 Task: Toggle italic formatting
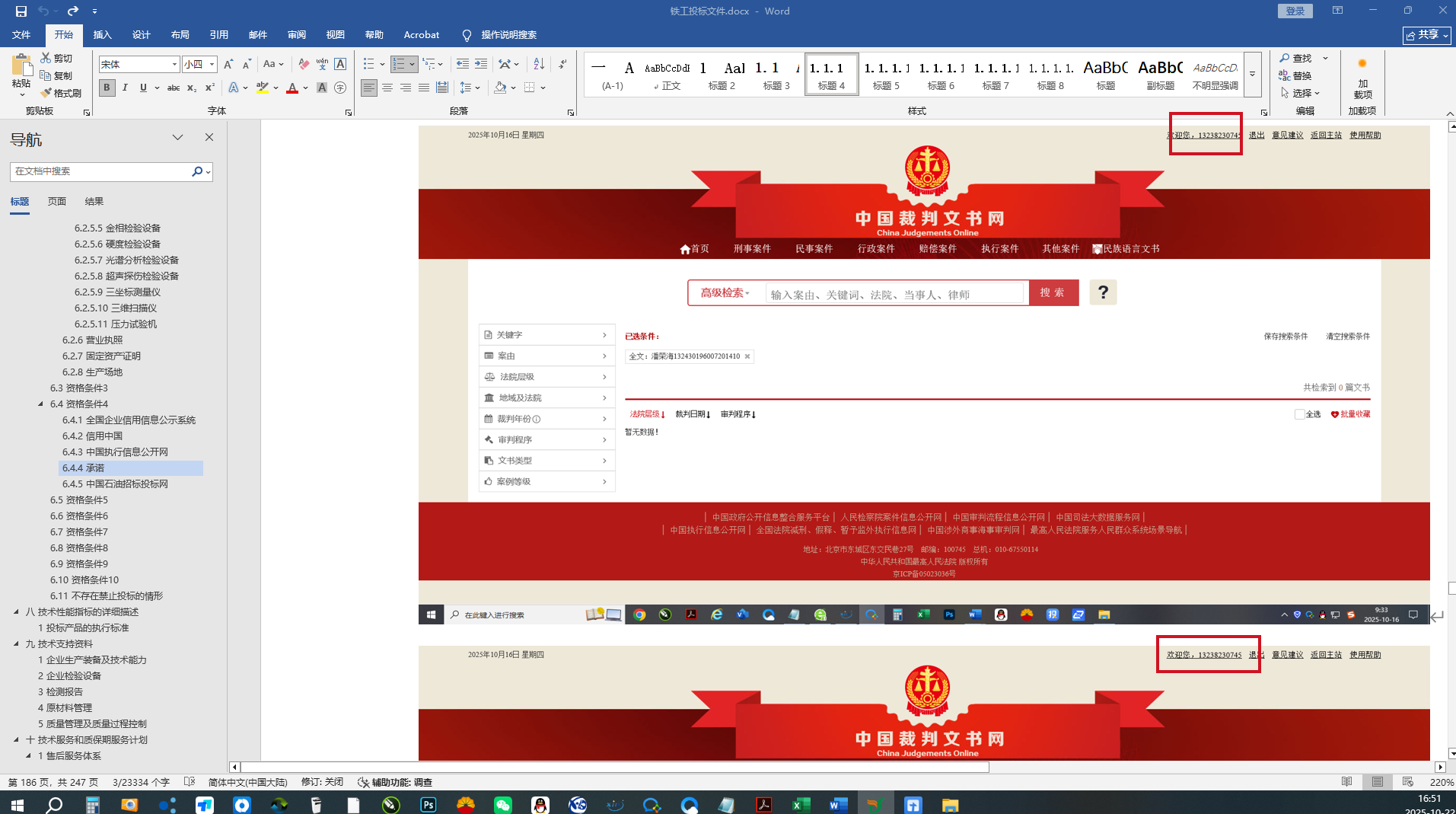125,88
